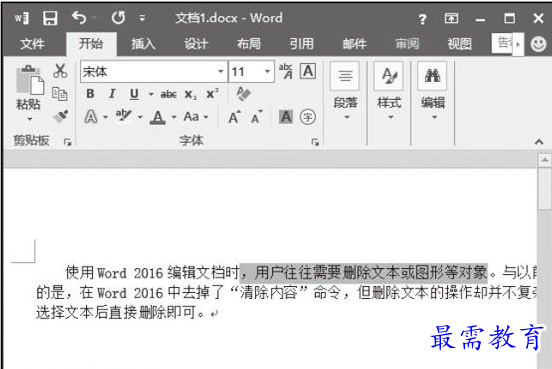Undo the last action

click(79, 18)
